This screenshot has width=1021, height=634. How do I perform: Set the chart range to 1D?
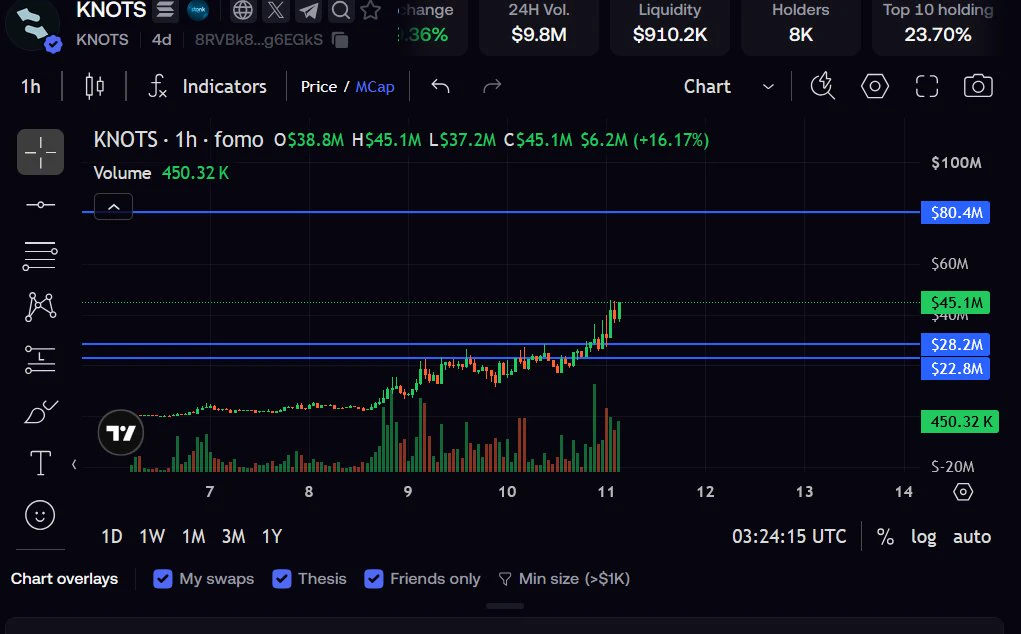(112, 536)
